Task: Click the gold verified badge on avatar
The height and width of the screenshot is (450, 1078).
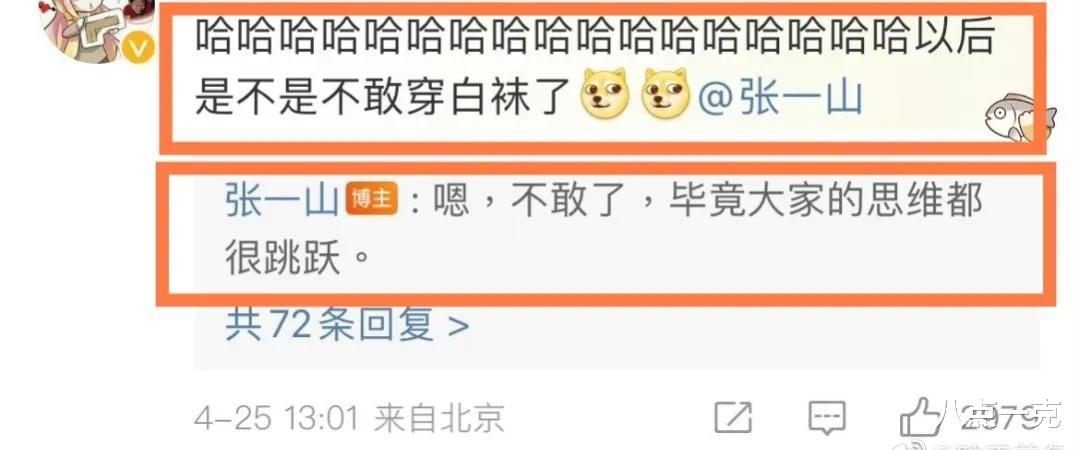Action: (139, 48)
